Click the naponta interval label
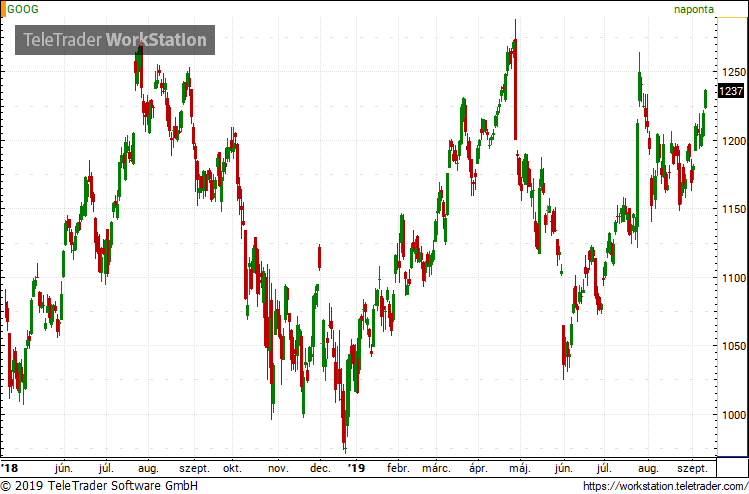 (694, 9)
